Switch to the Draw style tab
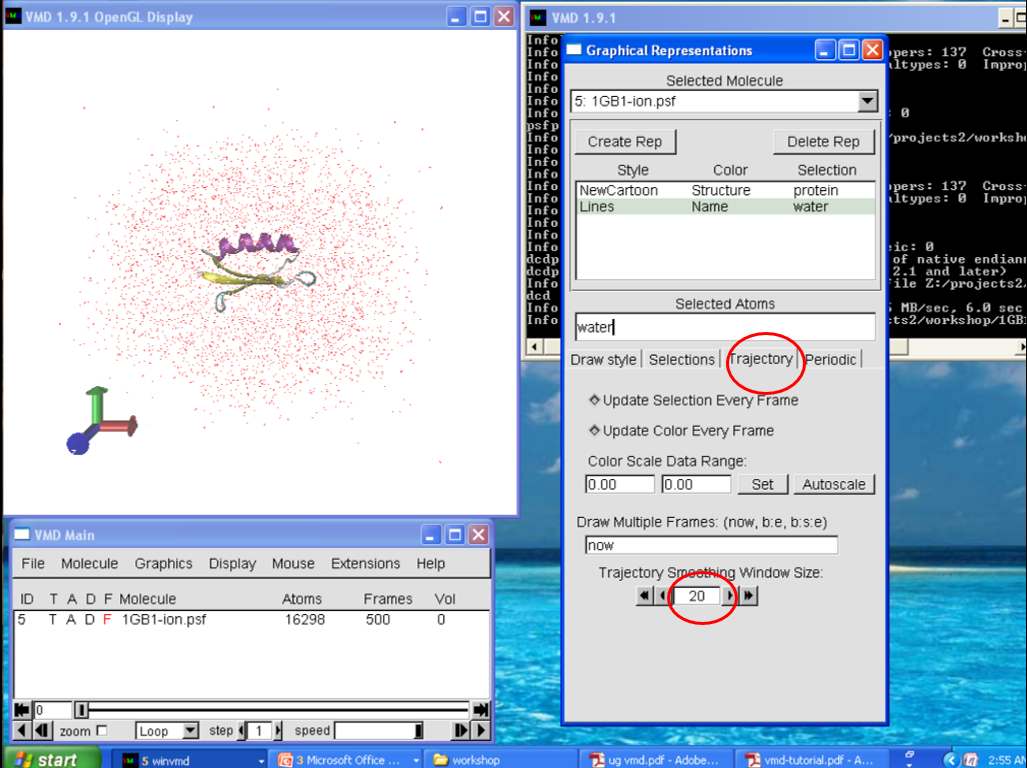The height and width of the screenshot is (768, 1027). pyautogui.click(x=603, y=359)
